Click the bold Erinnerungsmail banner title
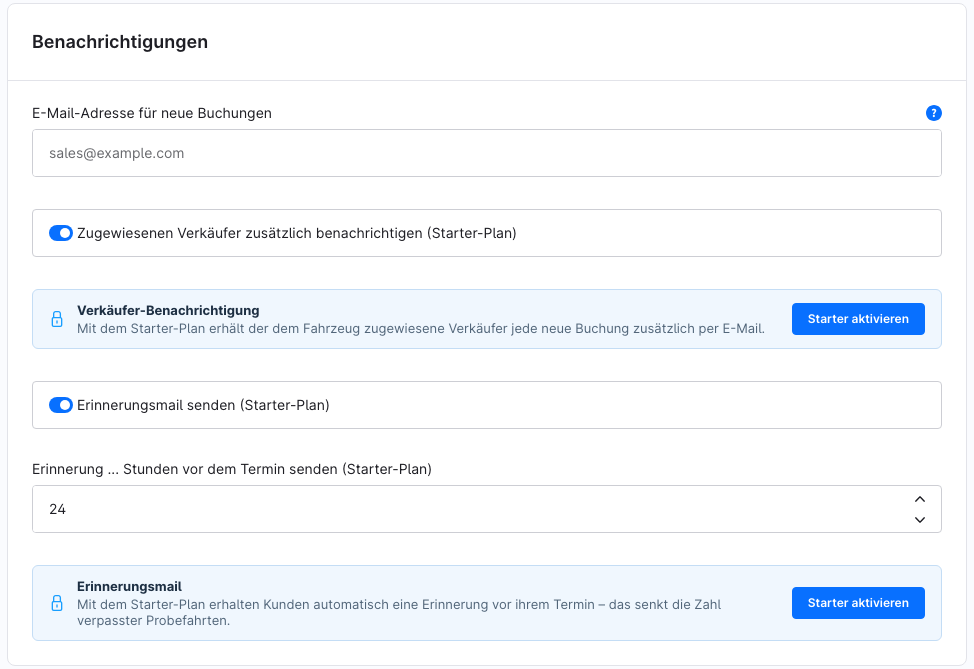The image size is (974, 669). point(129,586)
